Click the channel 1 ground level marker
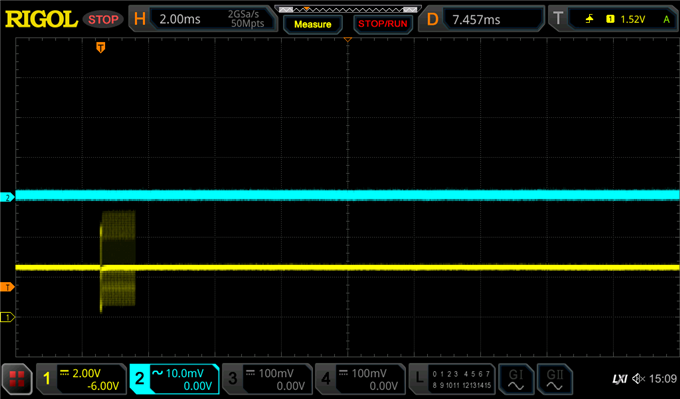Image resolution: width=680 pixels, height=399 pixels. (7, 317)
